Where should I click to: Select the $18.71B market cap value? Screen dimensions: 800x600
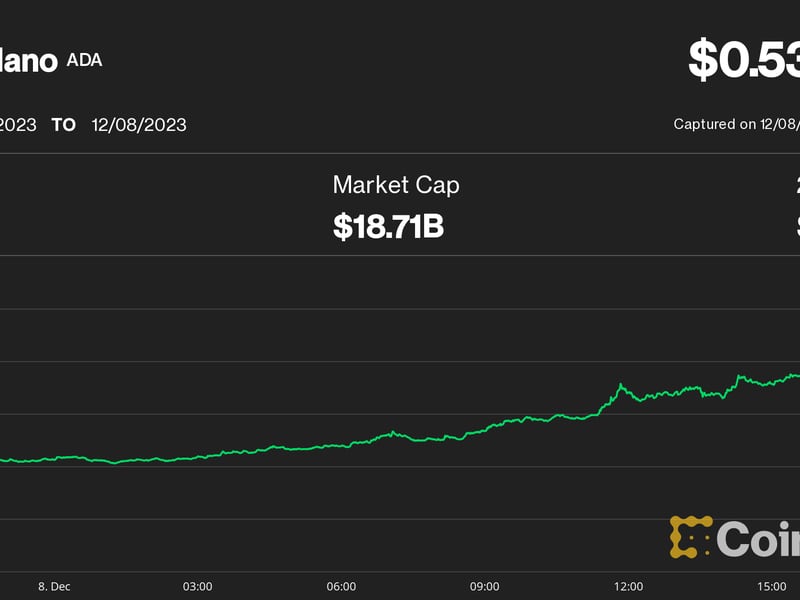coord(388,226)
